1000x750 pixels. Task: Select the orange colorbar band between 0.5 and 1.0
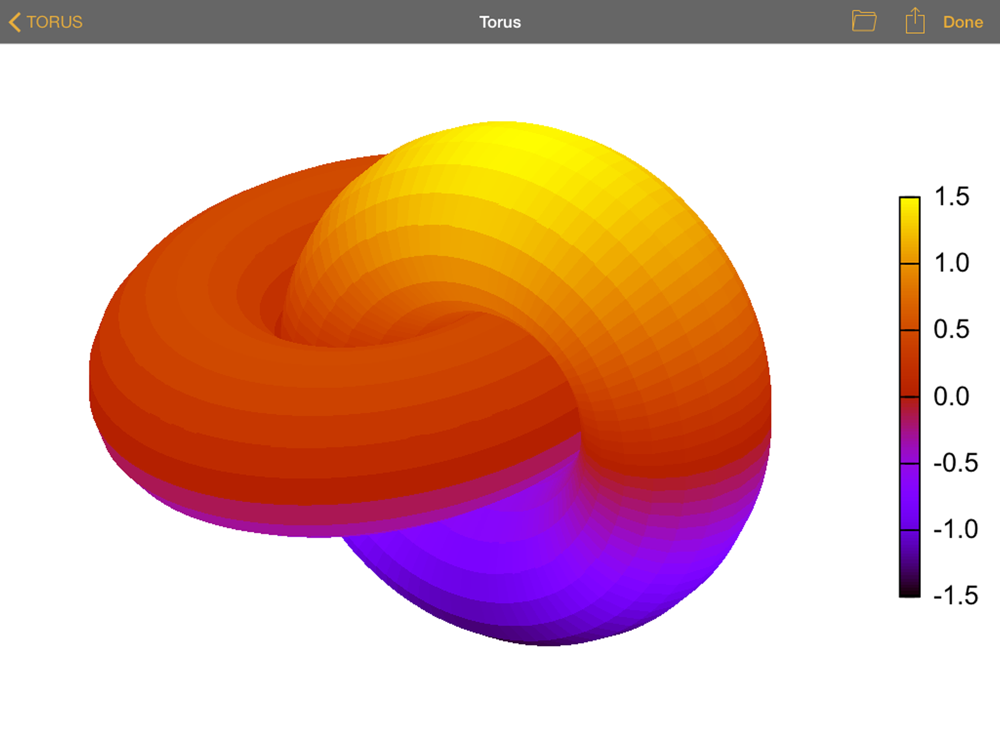[909, 296]
